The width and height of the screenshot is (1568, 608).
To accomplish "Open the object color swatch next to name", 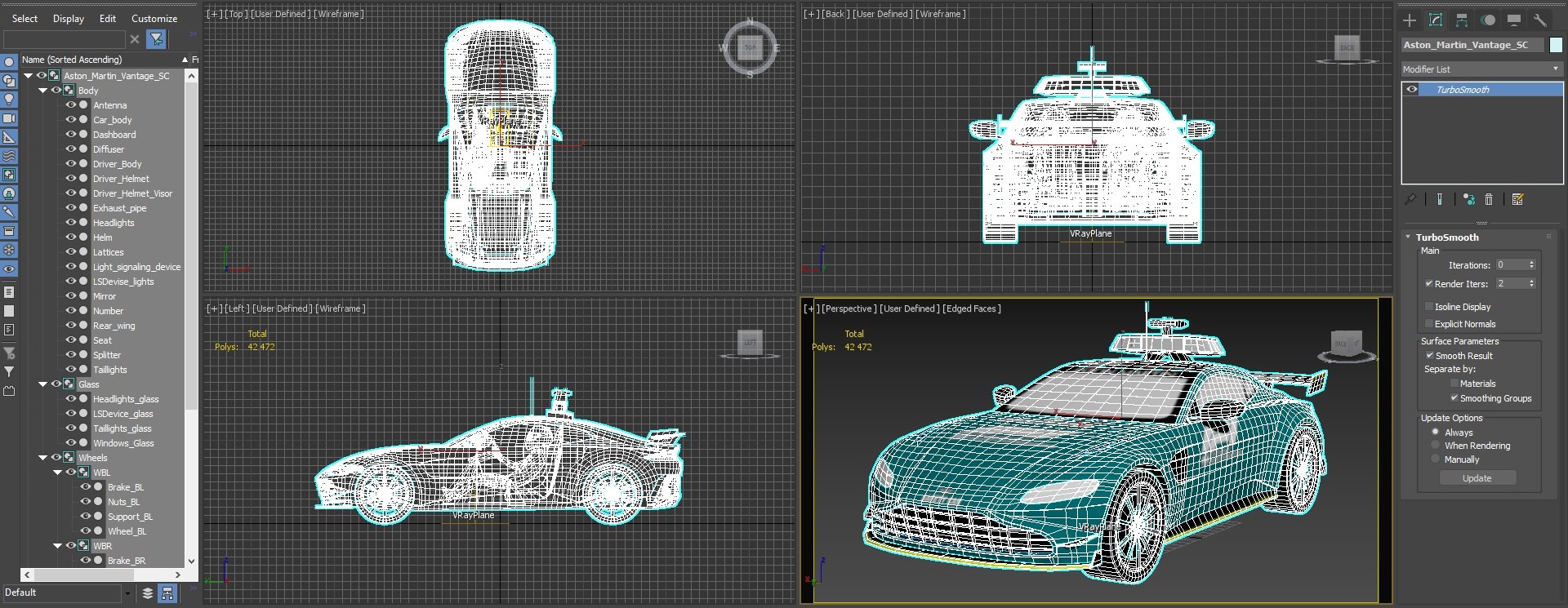I will [1556, 45].
